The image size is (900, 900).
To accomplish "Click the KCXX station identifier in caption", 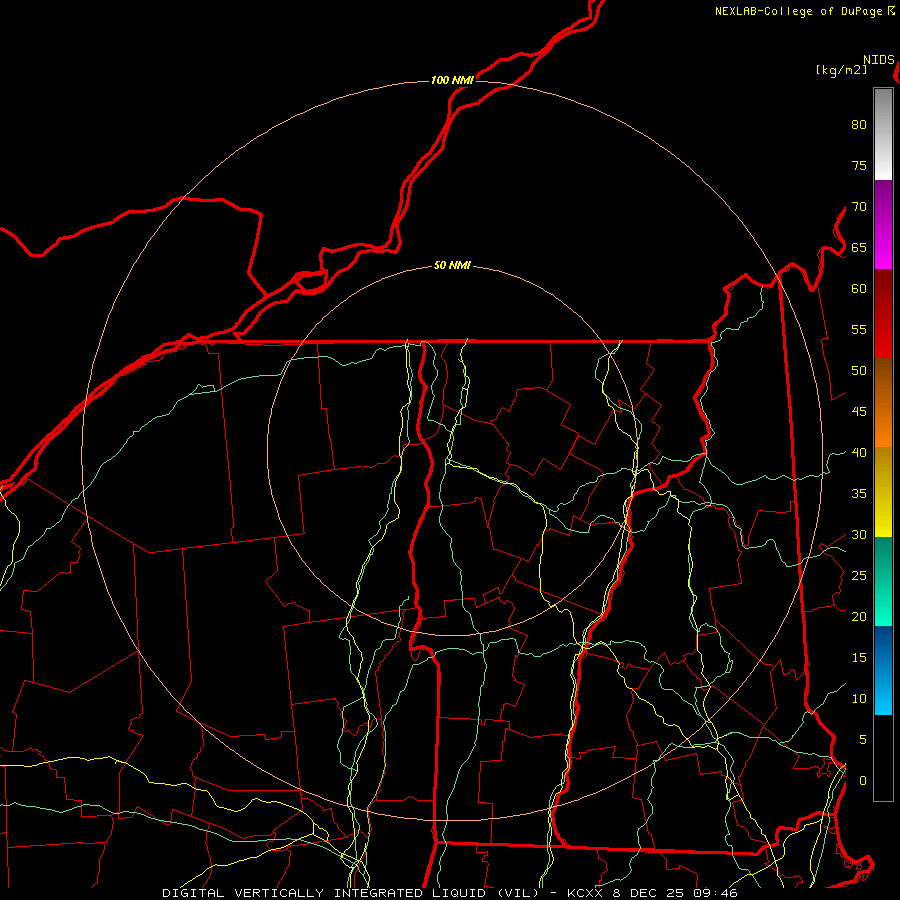I will pos(585,893).
